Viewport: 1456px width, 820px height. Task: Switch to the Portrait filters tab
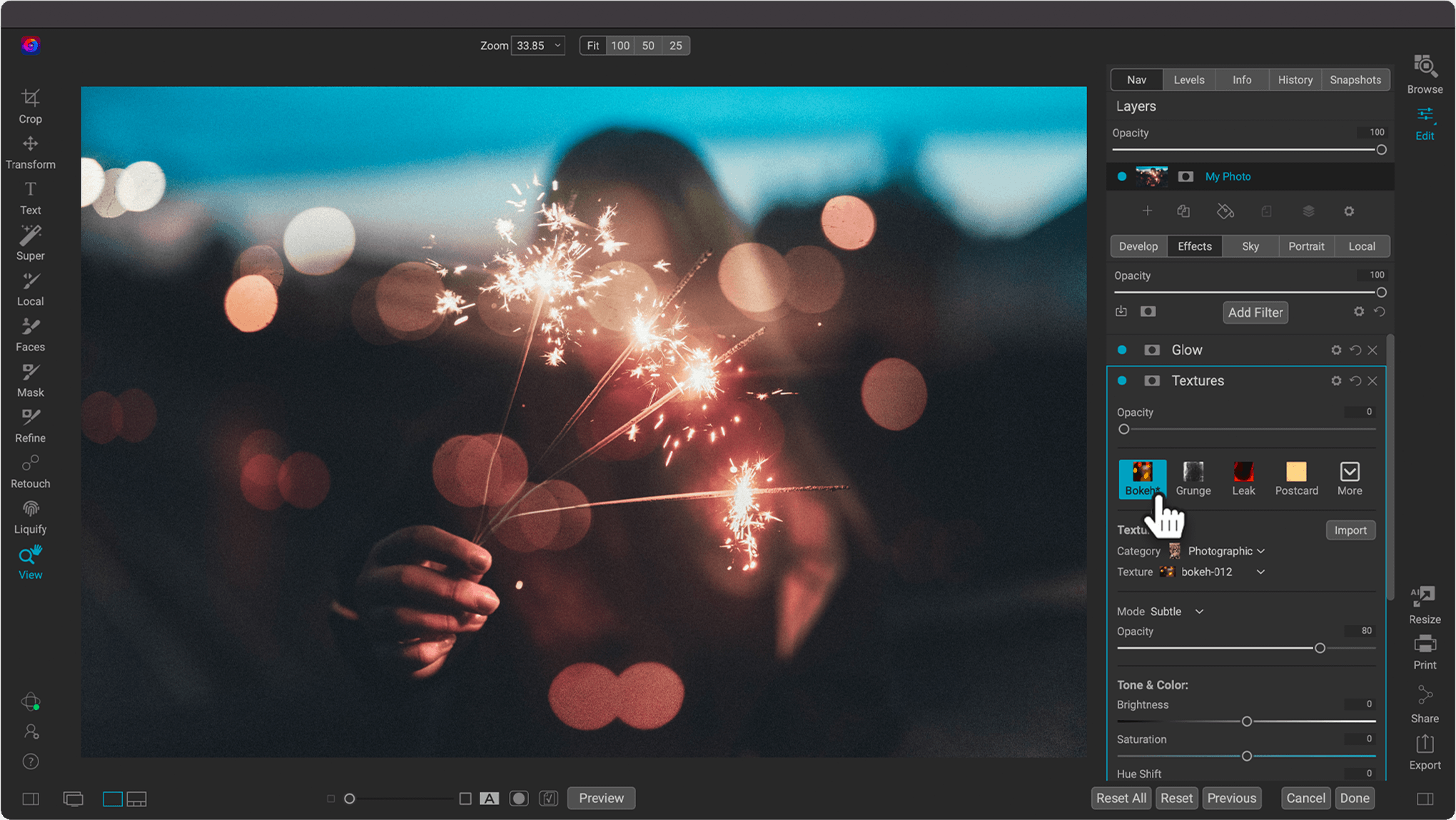click(x=1306, y=246)
